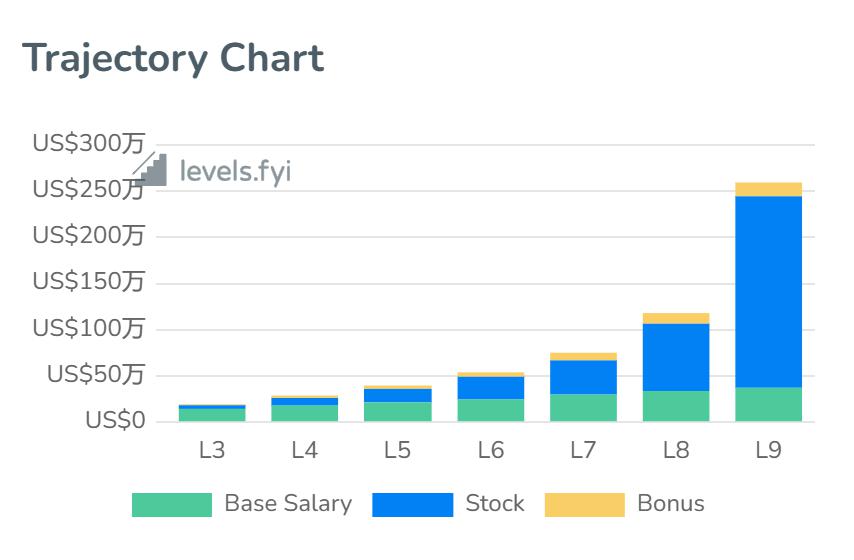Toggle Stock legend blue swatch
This screenshot has height=560, width=854.
click(412, 504)
